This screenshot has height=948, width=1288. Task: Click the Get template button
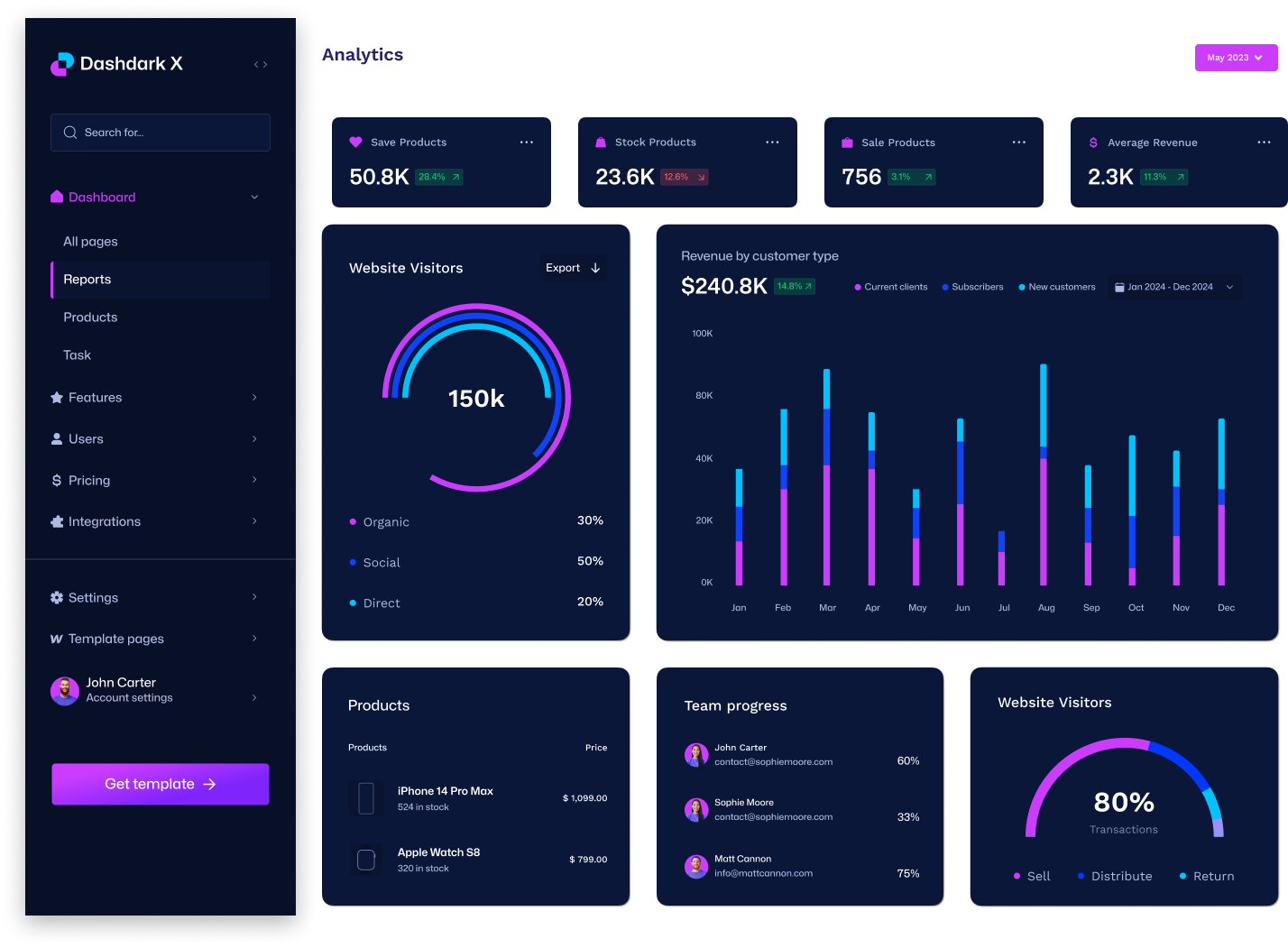[160, 784]
